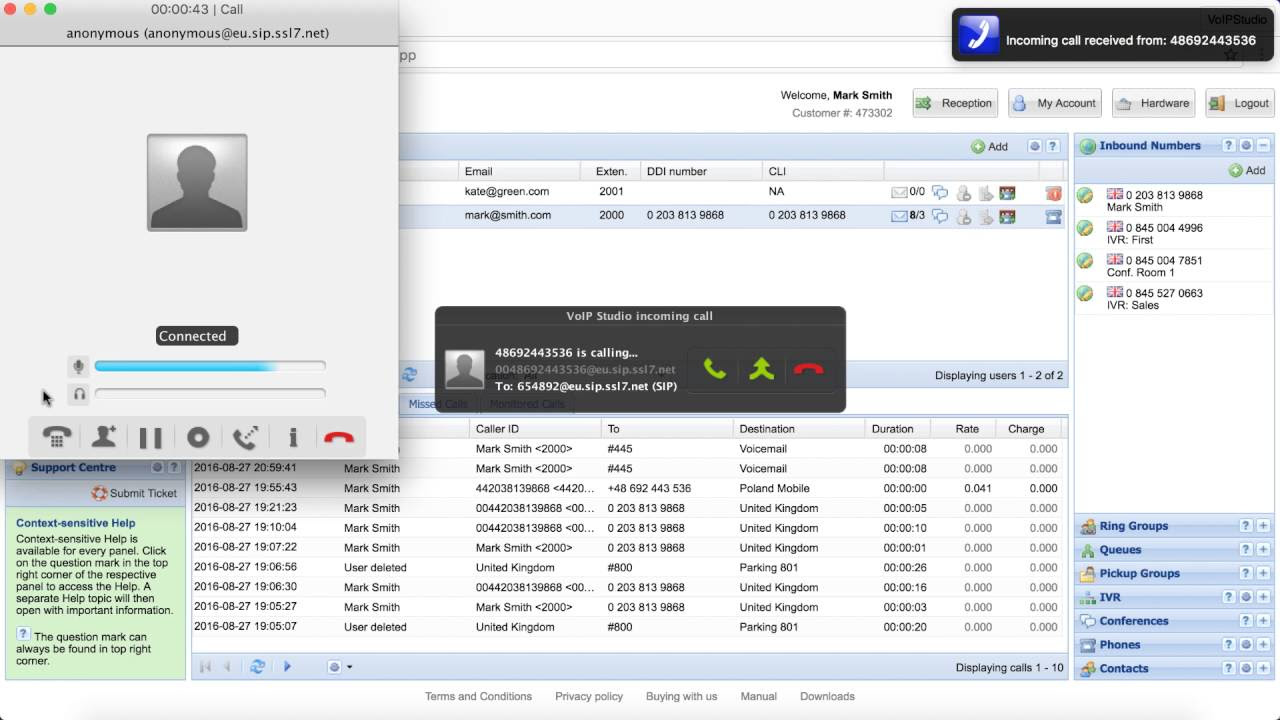Put the connected call on hold
The height and width of the screenshot is (720, 1280).
coord(150,437)
